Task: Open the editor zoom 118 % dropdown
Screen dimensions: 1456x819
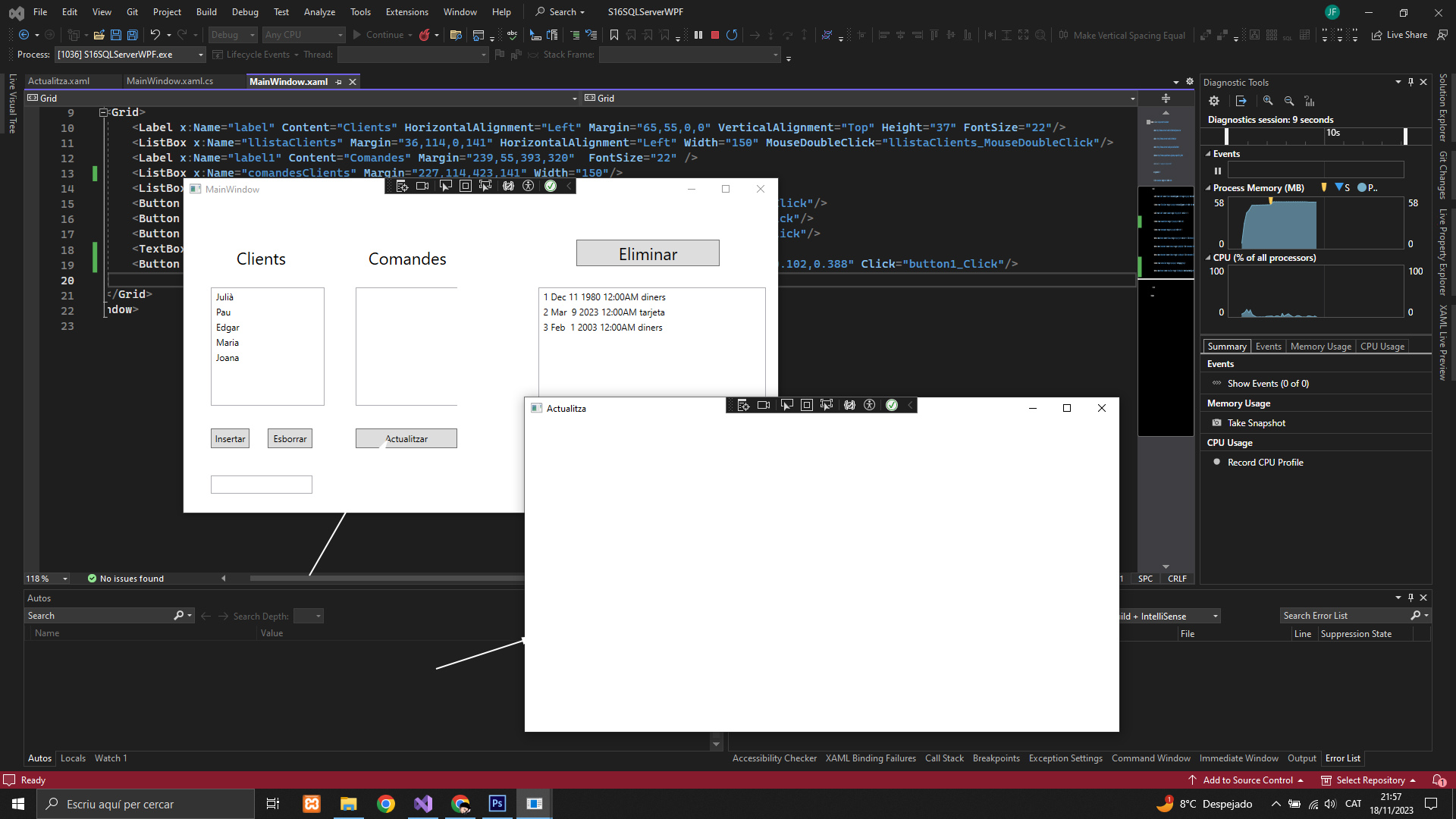Action: (64, 579)
